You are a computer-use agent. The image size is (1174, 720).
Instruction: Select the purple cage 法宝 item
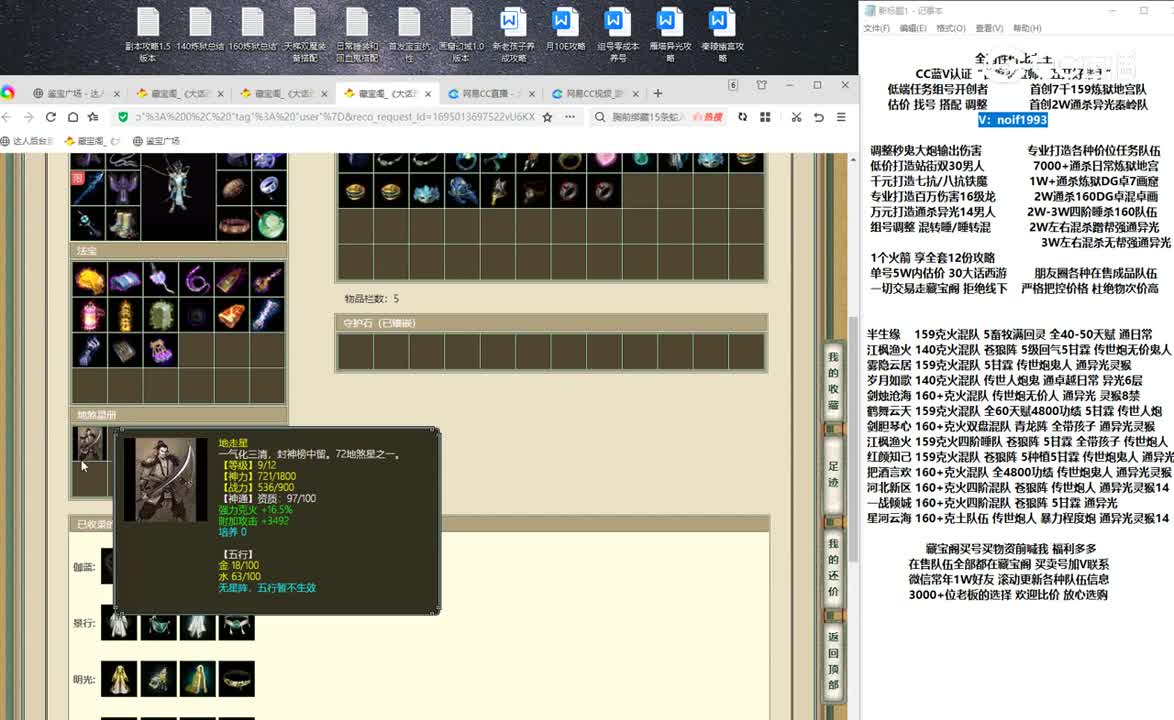(161, 350)
